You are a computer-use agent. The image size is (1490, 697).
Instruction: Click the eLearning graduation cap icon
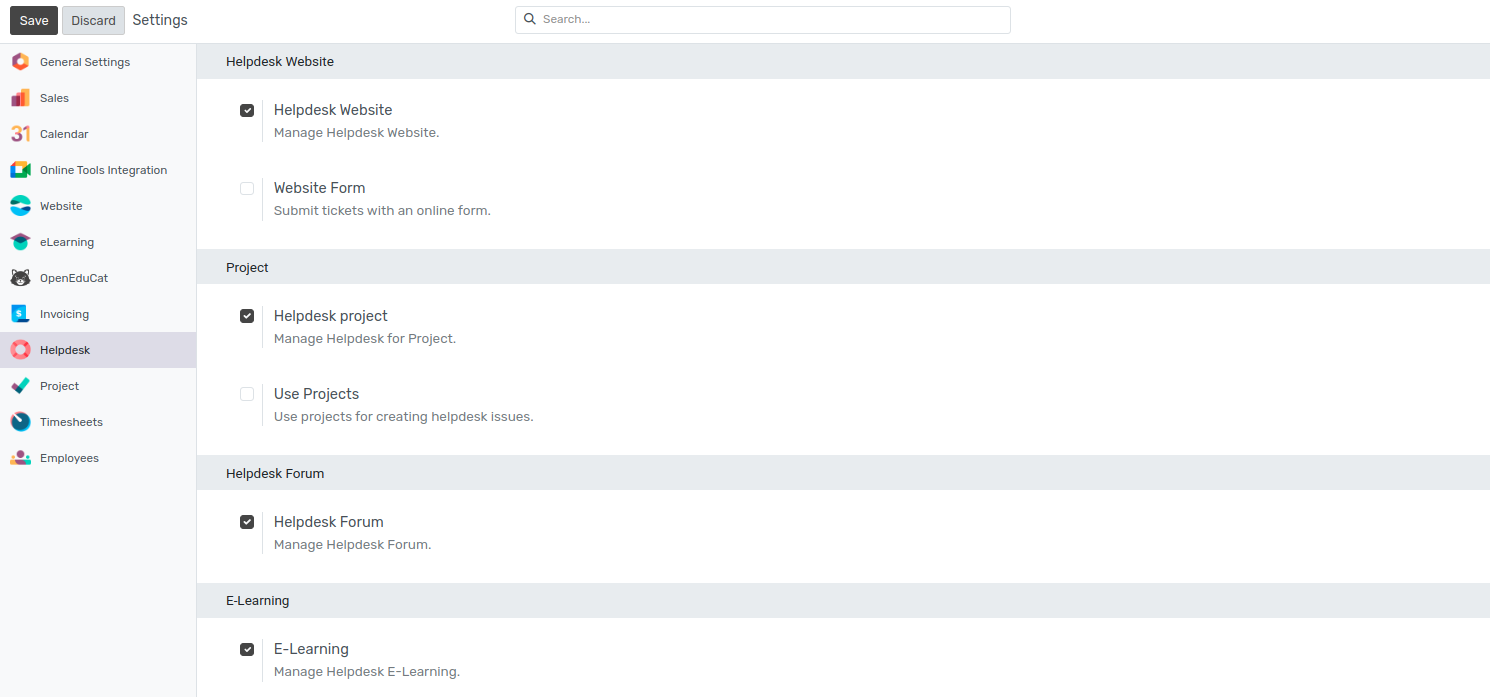[x=20, y=242]
